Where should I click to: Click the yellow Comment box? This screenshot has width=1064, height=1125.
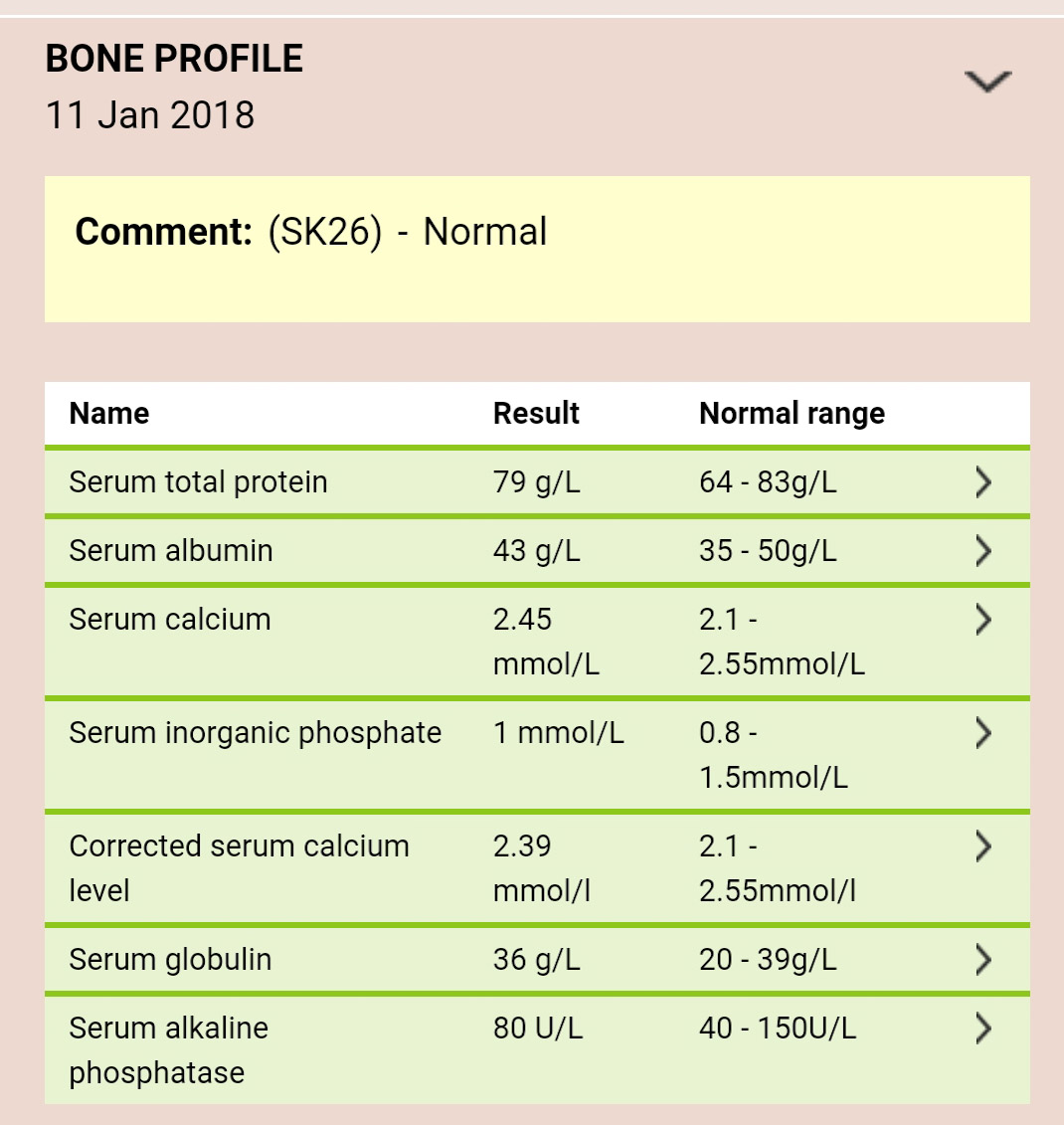pos(537,249)
